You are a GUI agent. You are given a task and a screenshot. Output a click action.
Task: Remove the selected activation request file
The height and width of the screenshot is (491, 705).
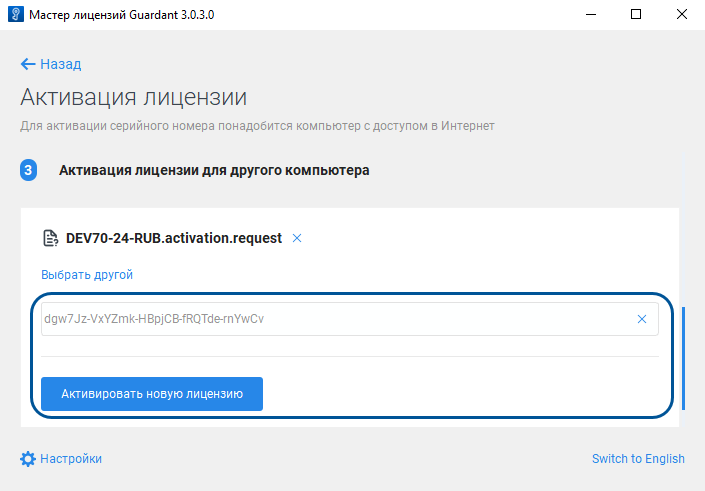click(x=297, y=238)
